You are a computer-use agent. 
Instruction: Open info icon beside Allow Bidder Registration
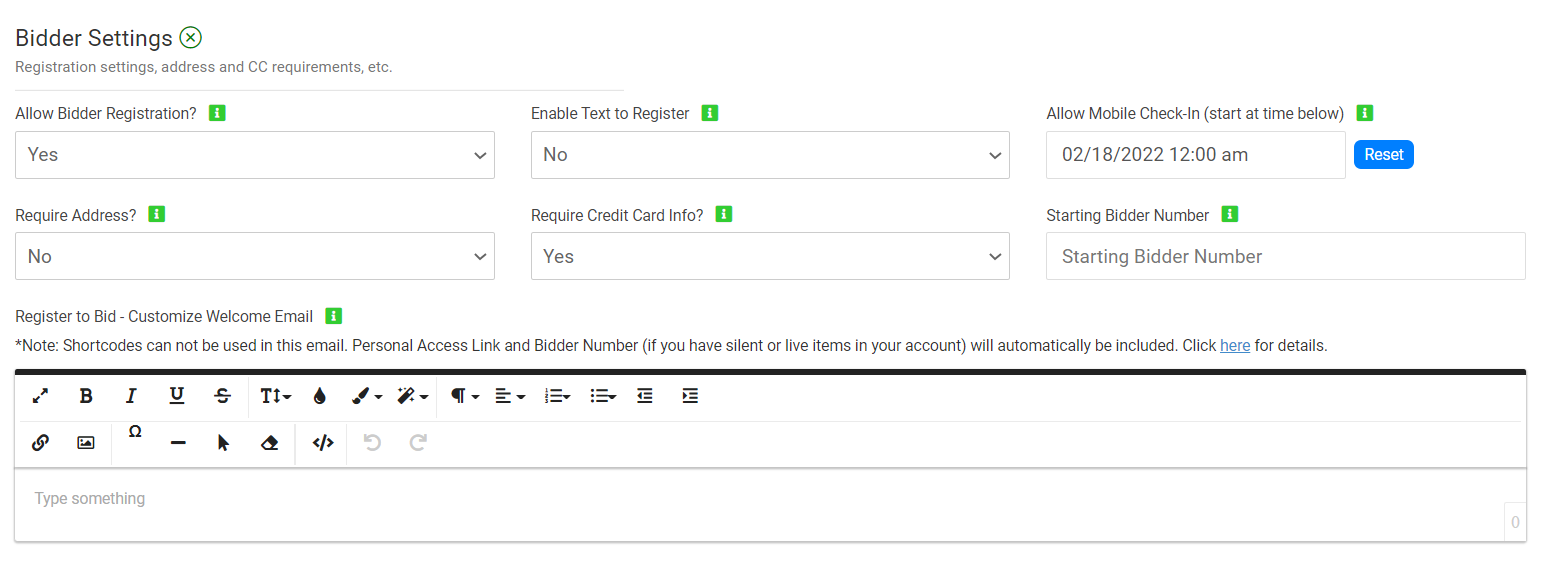(217, 113)
